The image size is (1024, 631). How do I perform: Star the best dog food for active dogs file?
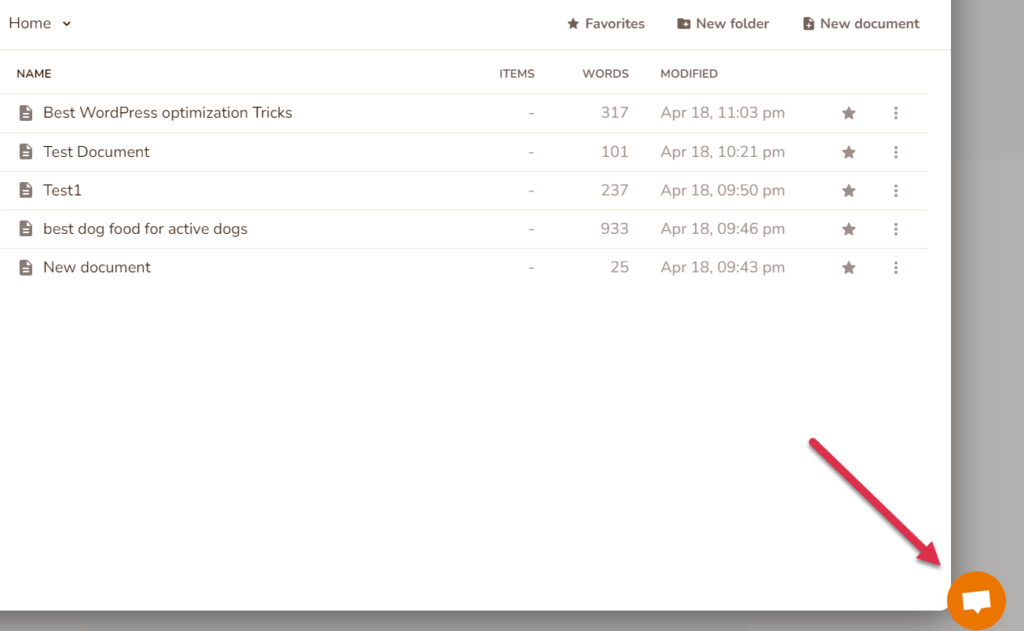click(x=849, y=229)
